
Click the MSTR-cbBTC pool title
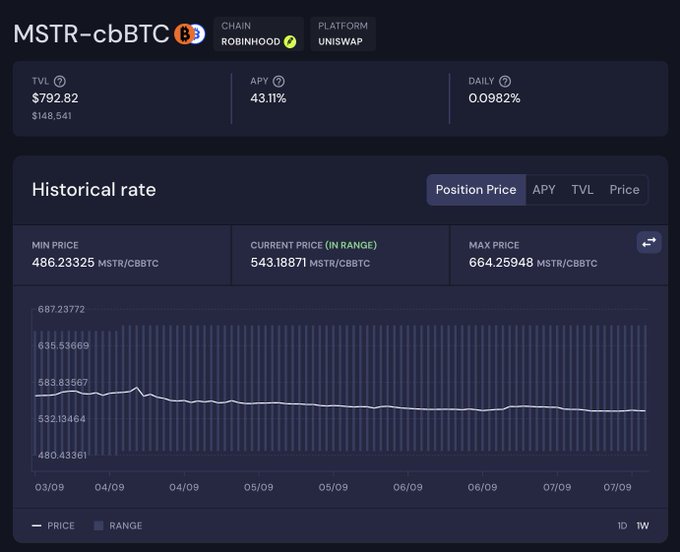[91, 34]
